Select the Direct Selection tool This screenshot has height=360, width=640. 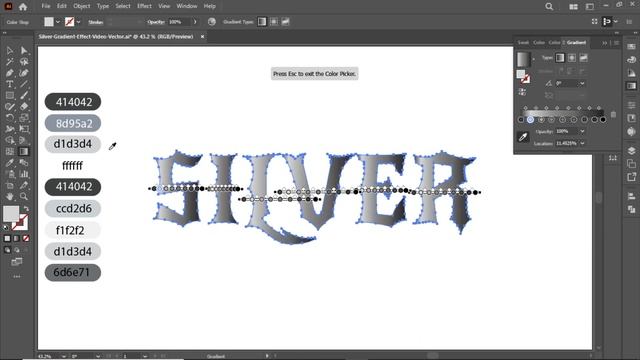(24, 50)
